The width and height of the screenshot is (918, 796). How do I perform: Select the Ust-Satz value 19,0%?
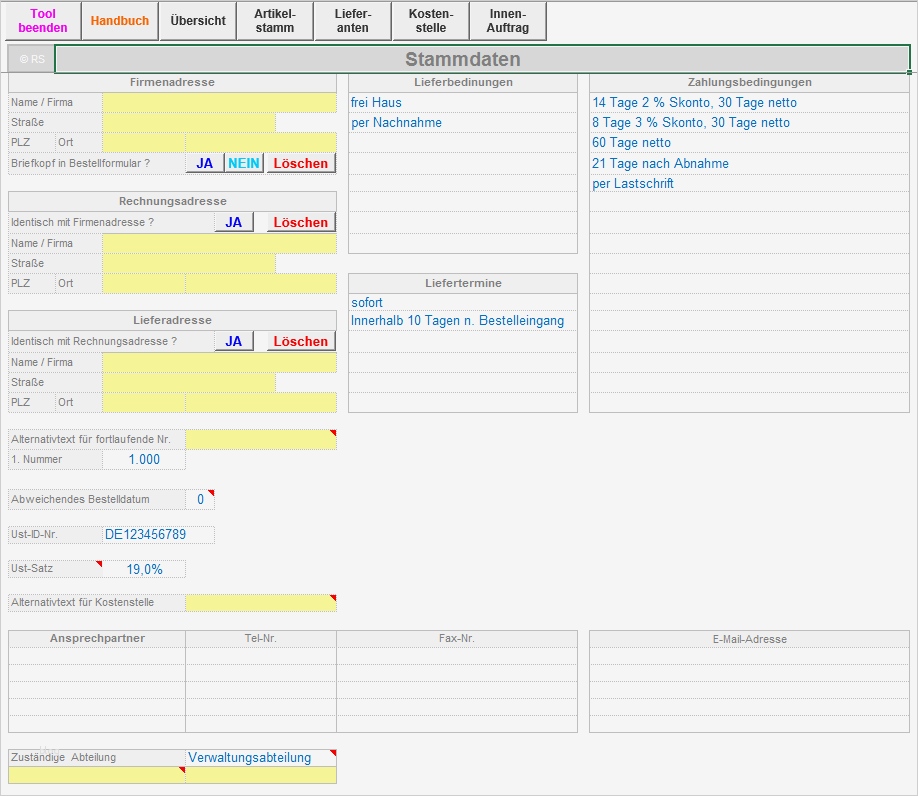click(x=144, y=569)
